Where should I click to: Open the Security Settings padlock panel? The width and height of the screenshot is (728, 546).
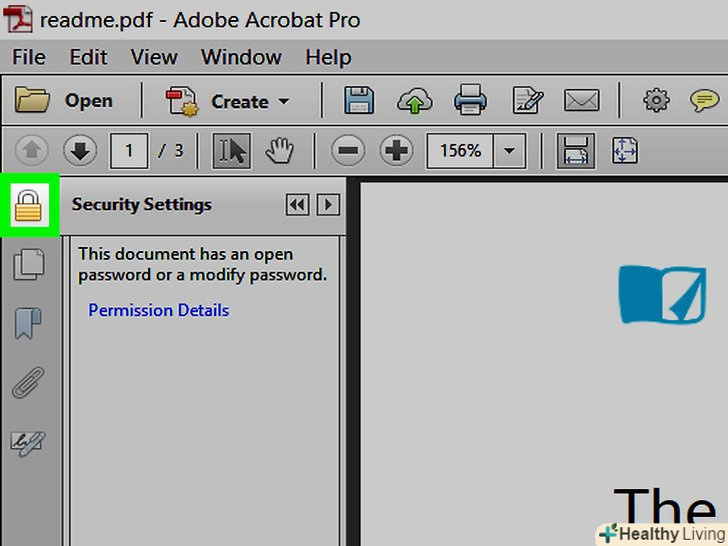point(29,205)
